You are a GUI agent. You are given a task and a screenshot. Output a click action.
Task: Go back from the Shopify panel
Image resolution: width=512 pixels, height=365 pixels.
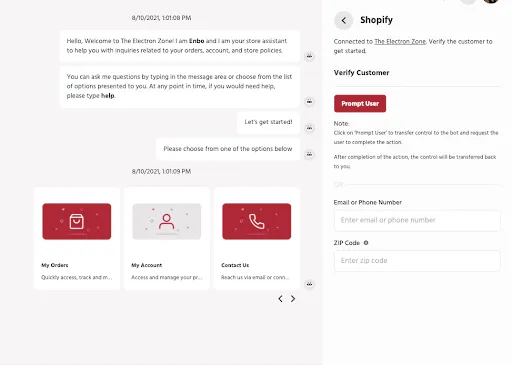pos(343,20)
